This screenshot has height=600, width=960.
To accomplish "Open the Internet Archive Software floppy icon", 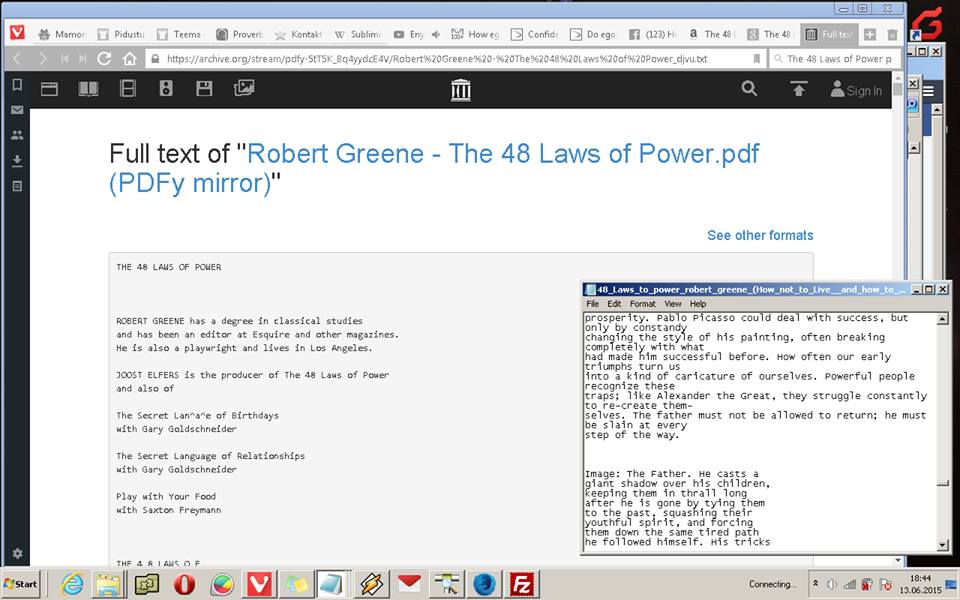I will [204, 89].
